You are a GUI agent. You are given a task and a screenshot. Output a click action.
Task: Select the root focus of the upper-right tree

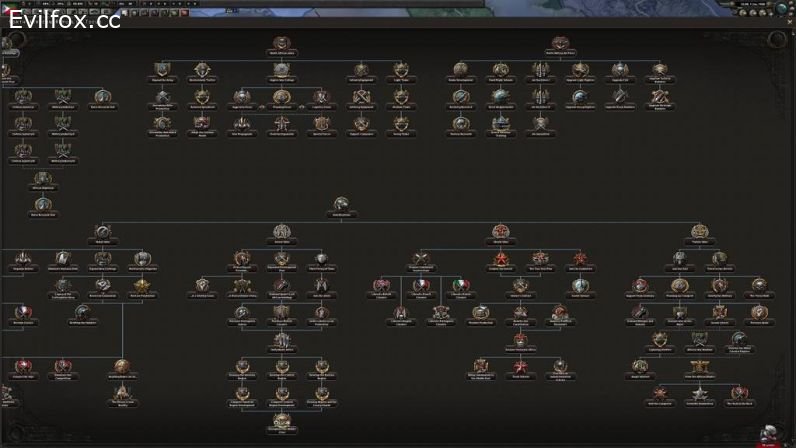tap(560, 44)
